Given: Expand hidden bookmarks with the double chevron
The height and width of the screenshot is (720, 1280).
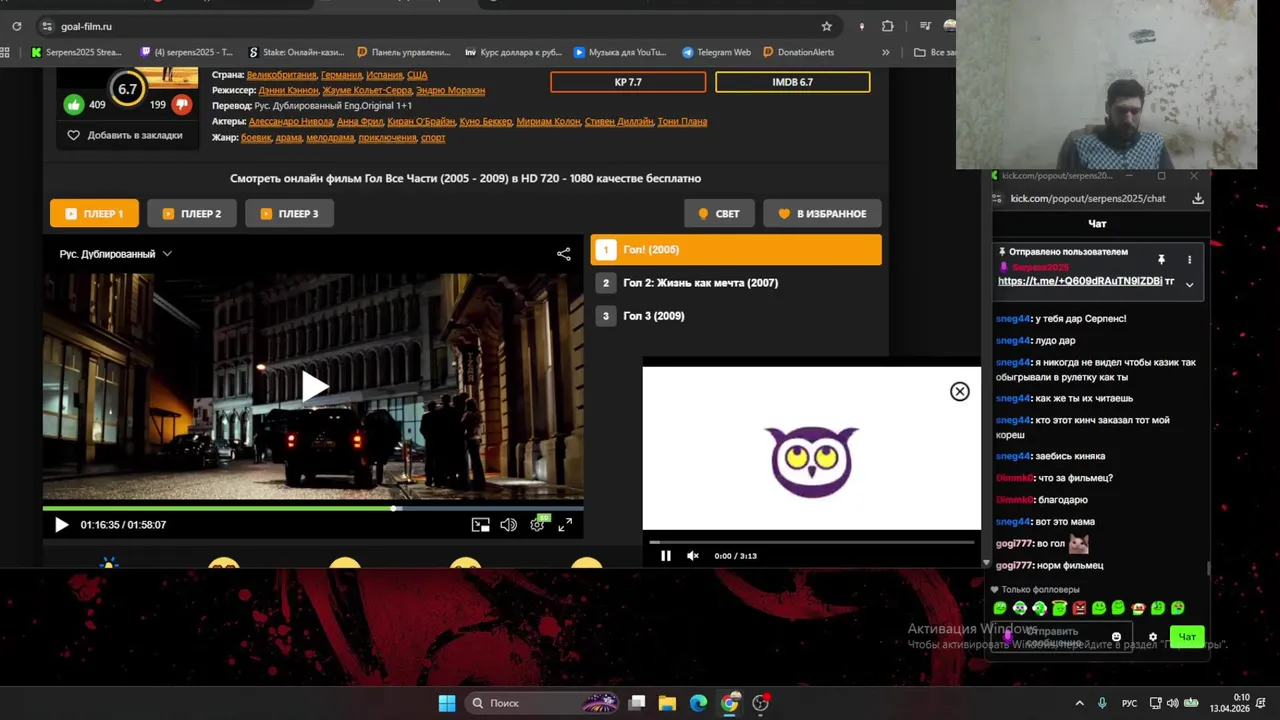Looking at the screenshot, I should tap(885, 52).
